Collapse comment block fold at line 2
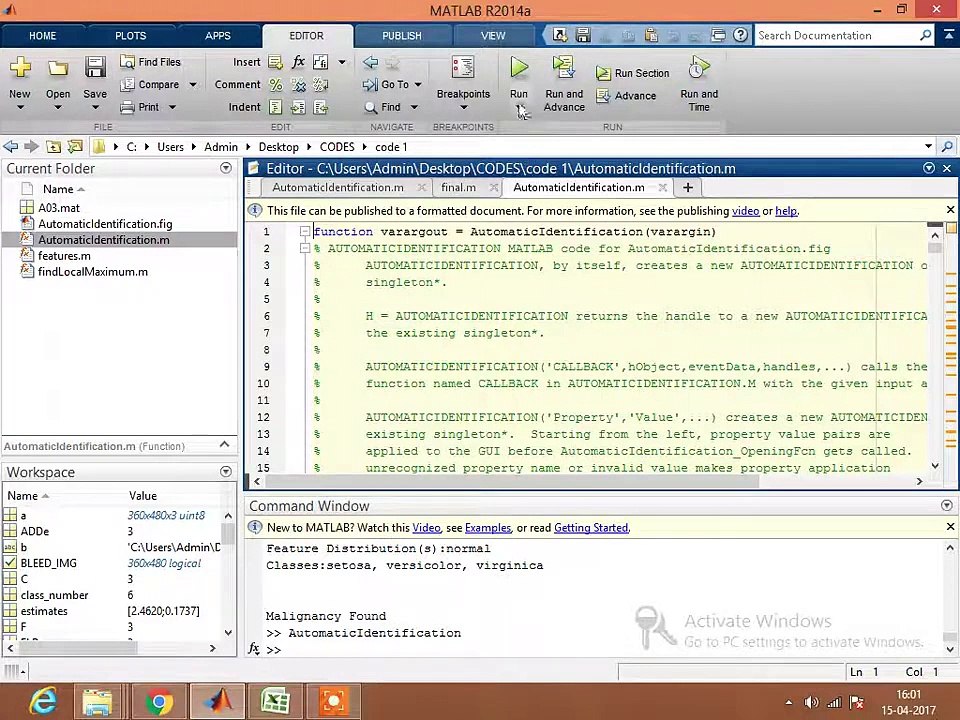The width and height of the screenshot is (960, 720). coord(304,248)
